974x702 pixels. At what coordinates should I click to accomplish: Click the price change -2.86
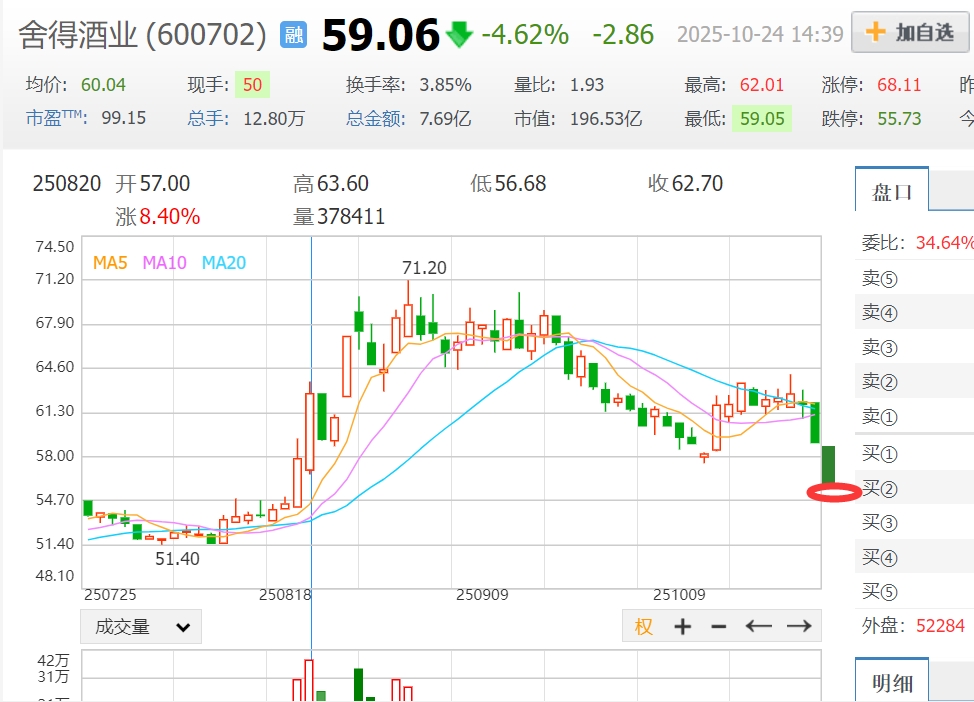623,34
